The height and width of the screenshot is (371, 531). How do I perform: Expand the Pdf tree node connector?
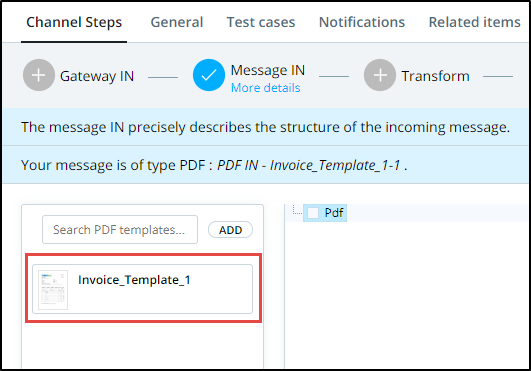pos(297,211)
